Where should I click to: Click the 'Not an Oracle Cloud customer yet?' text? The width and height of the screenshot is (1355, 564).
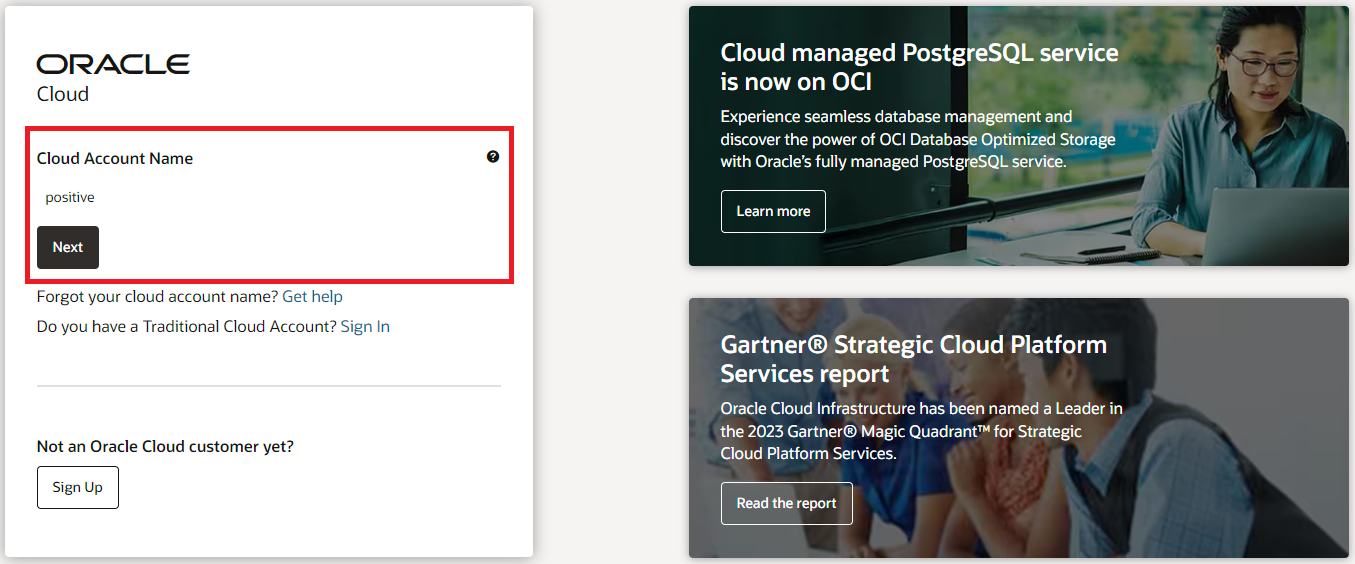coord(165,446)
